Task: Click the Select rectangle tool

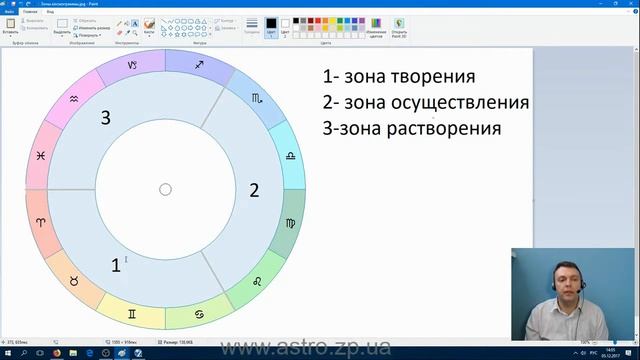Action: (x=62, y=23)
